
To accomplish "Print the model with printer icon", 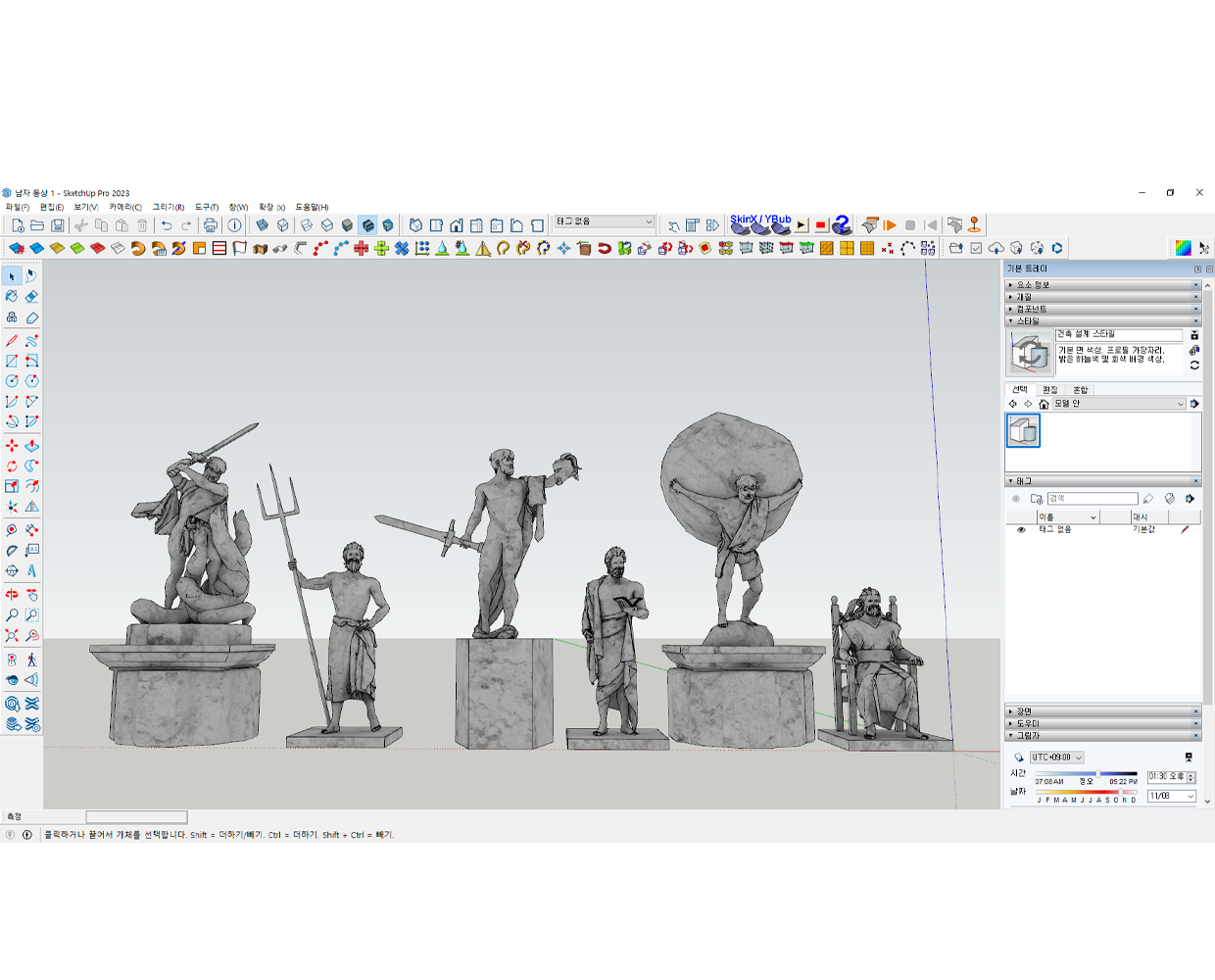I will coord(210,225).
